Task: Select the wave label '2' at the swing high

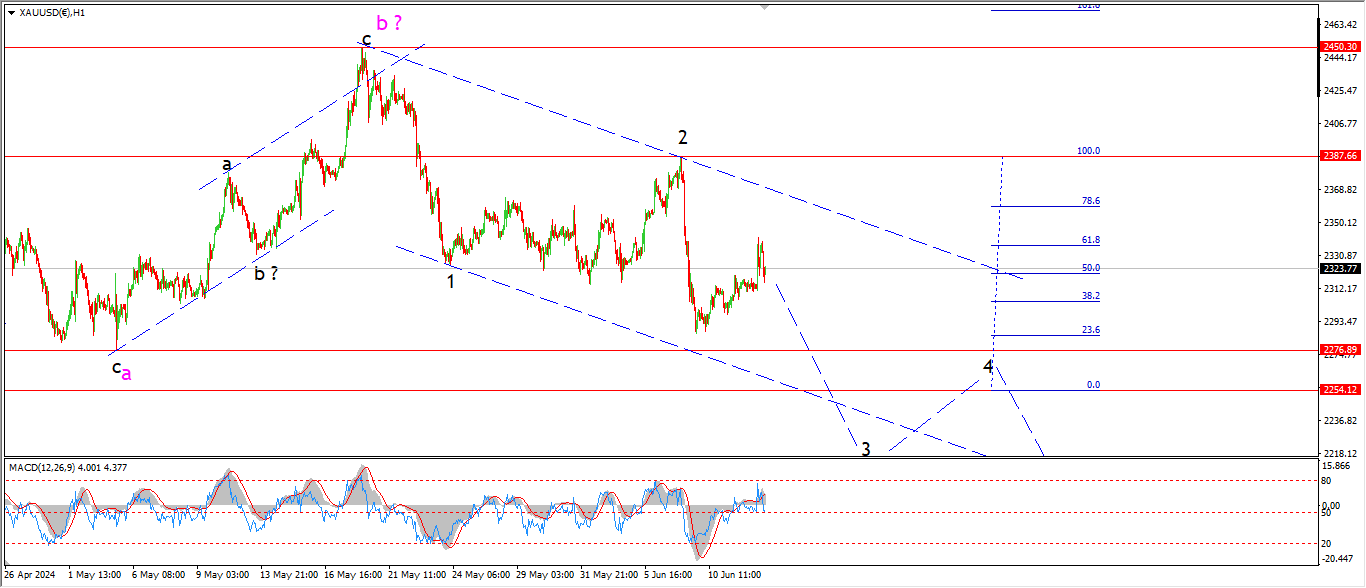Action: pyautogui.click(x=682, y=138)
